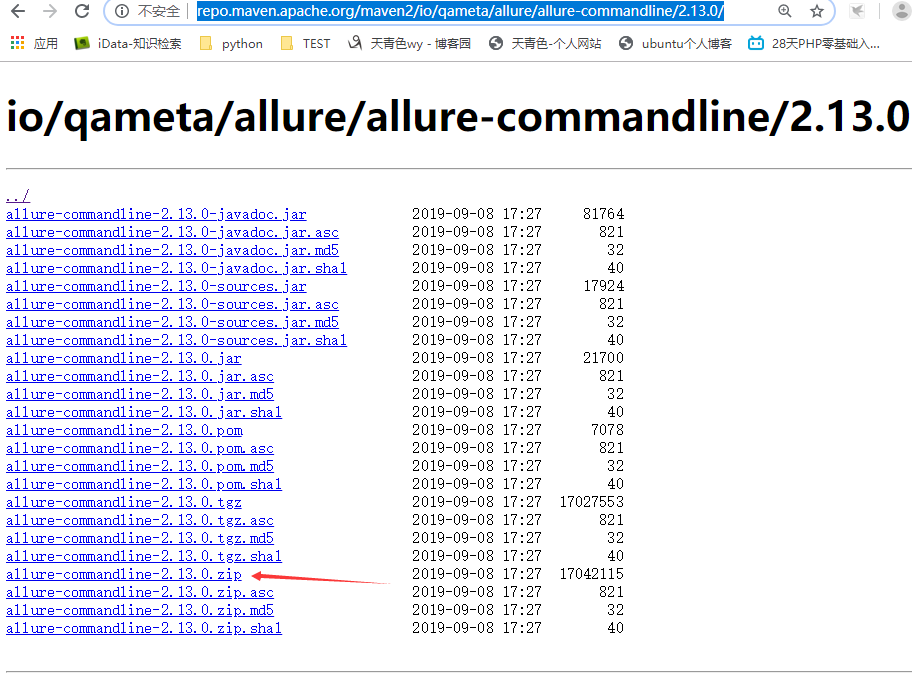Download allure-commandline-2.13.0-sources.jar

(156, 286)
